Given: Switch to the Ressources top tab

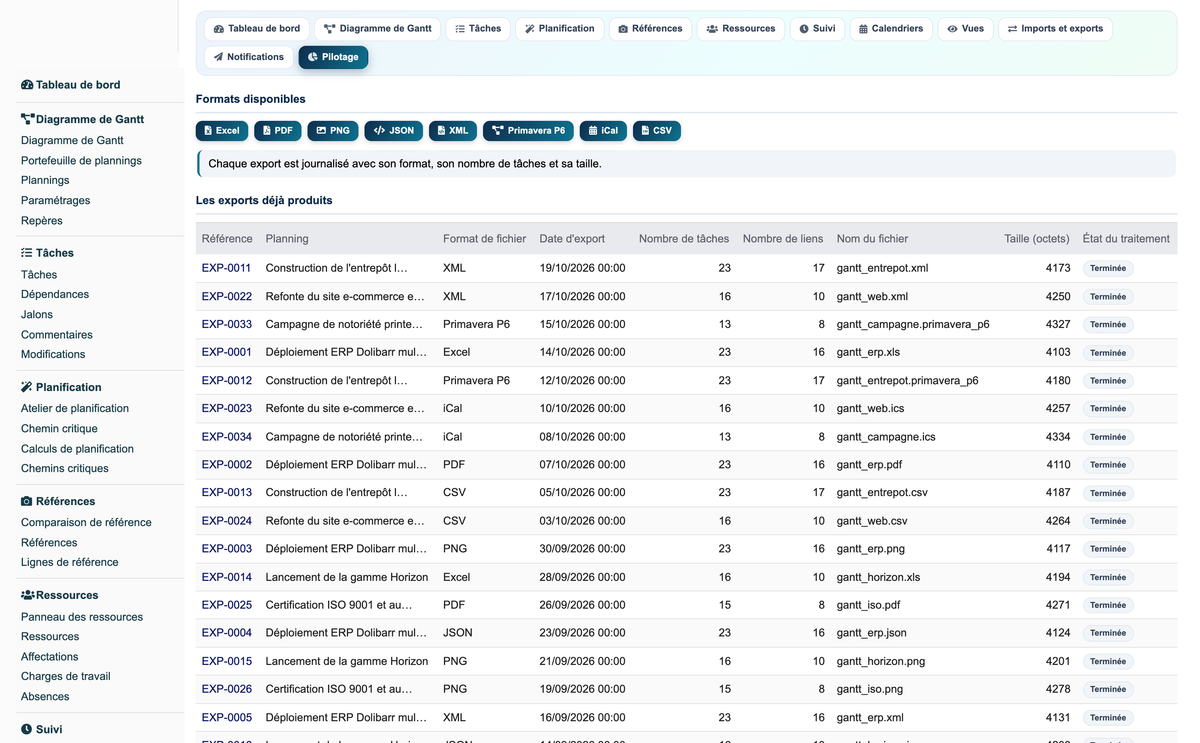Looking at the screenshot, I should coord(741,29).
